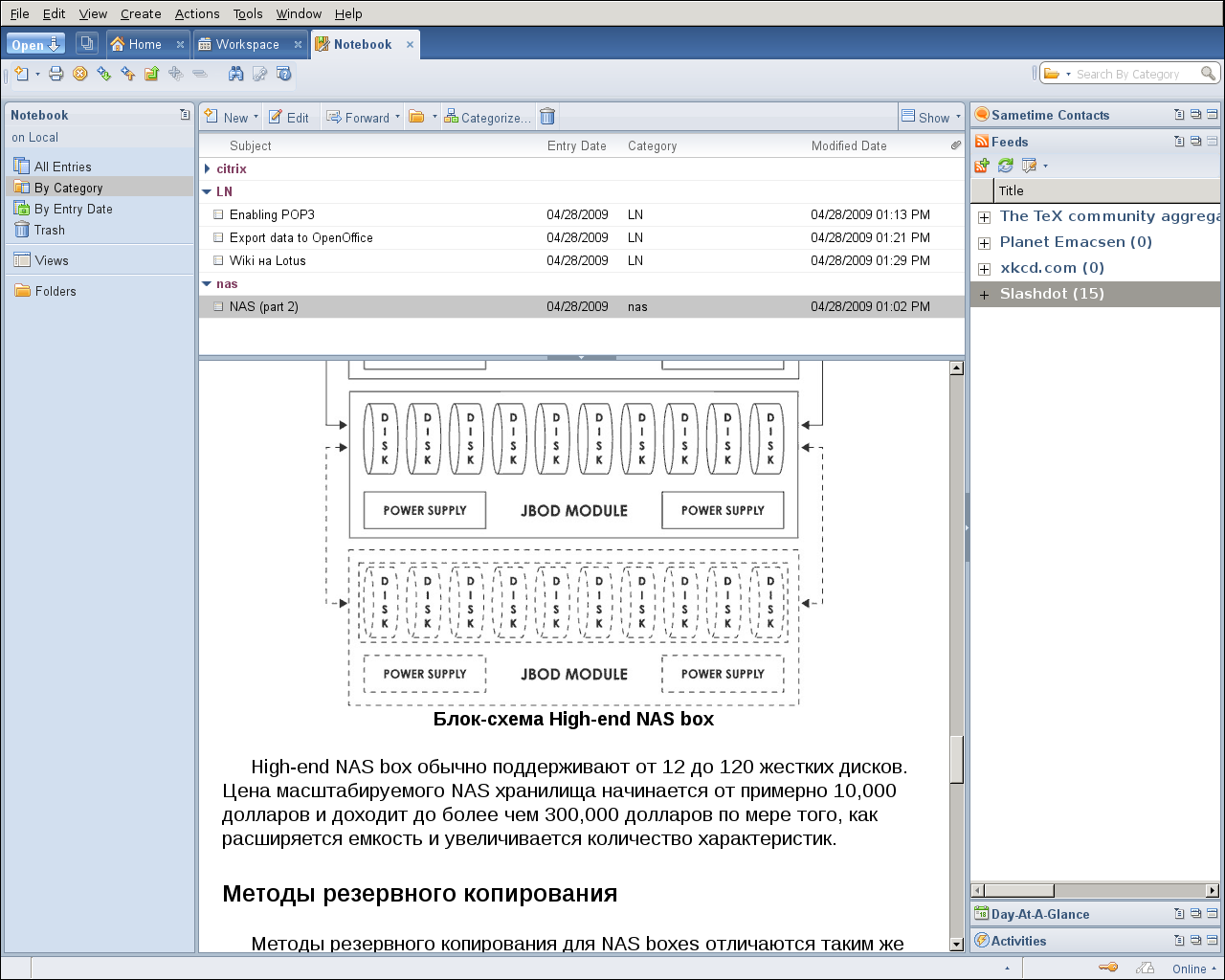The image size is (1225, 980).
Task: Click the attachment paperclip column header
Action: pos(955,145)
